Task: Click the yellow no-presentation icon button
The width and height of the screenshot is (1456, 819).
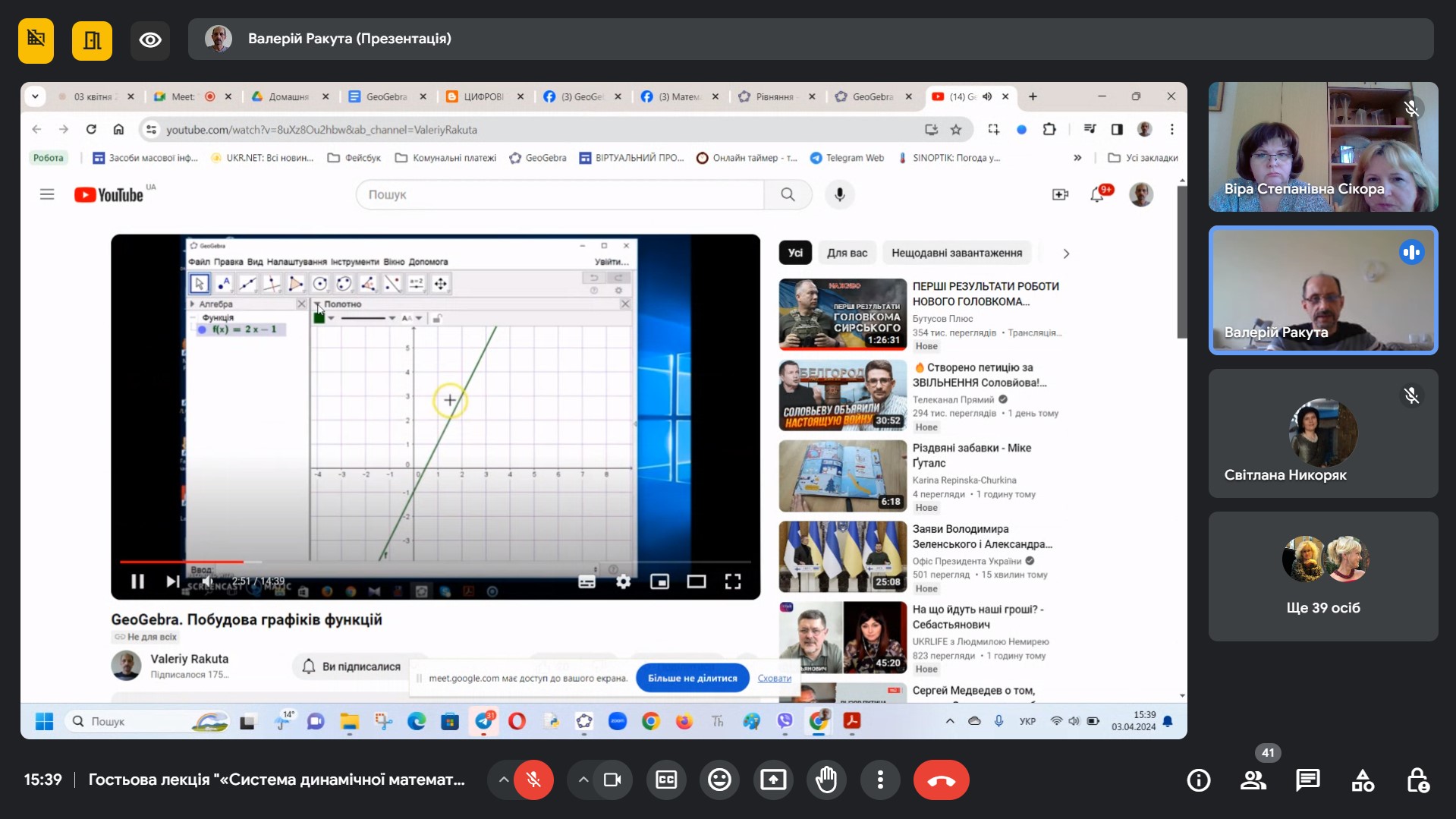Action: (36, 40)
